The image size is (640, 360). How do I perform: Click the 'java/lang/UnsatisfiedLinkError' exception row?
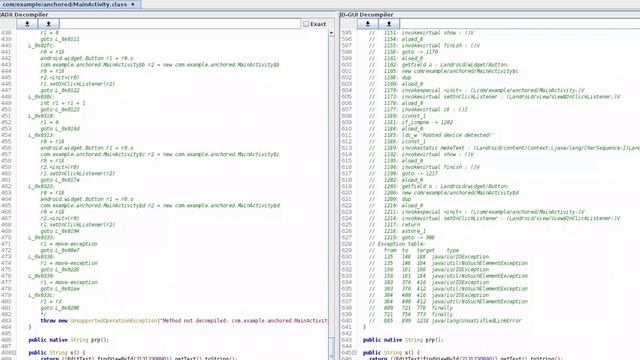point(445,321)
